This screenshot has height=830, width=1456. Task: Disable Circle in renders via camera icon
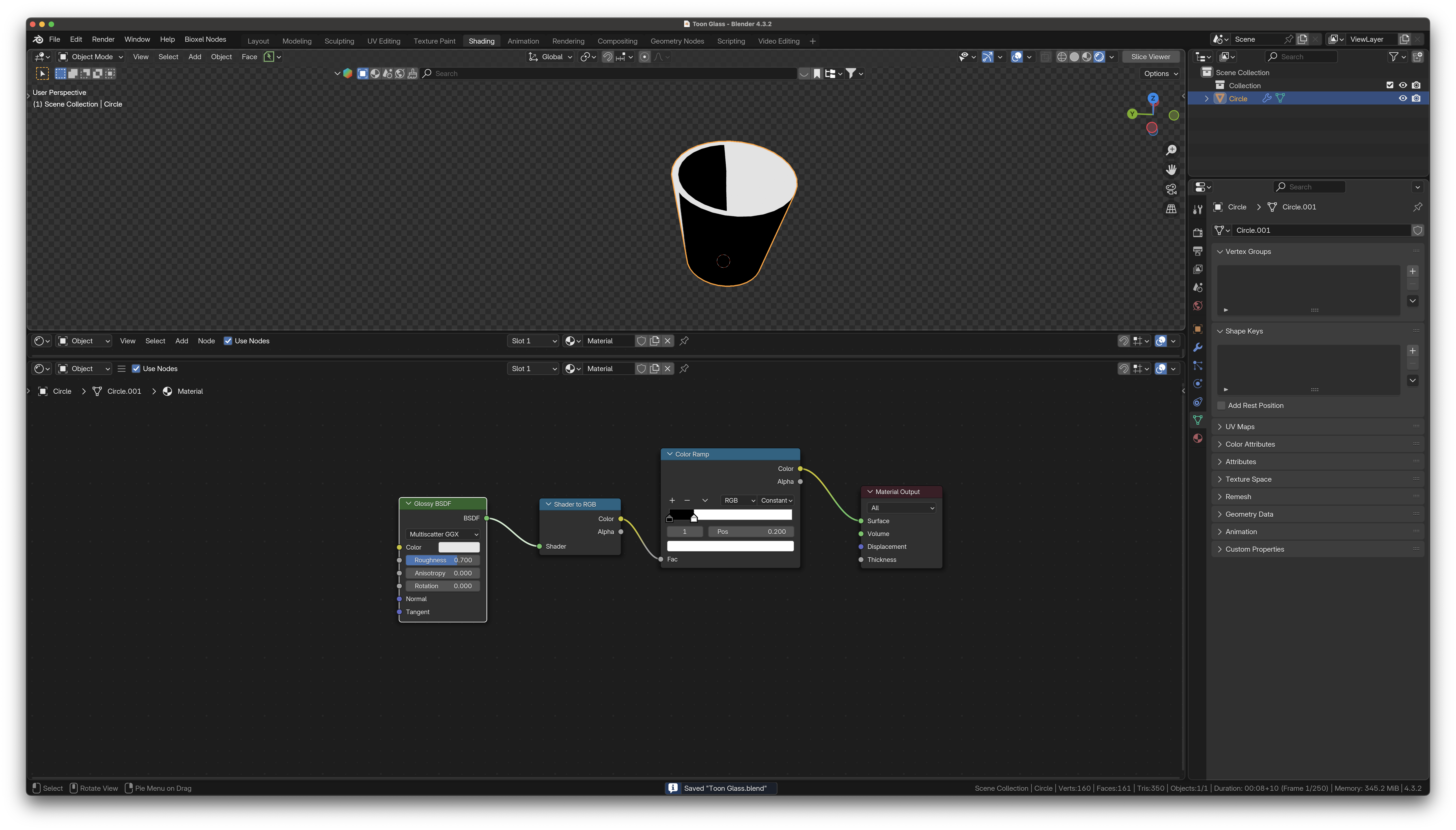1417,99
